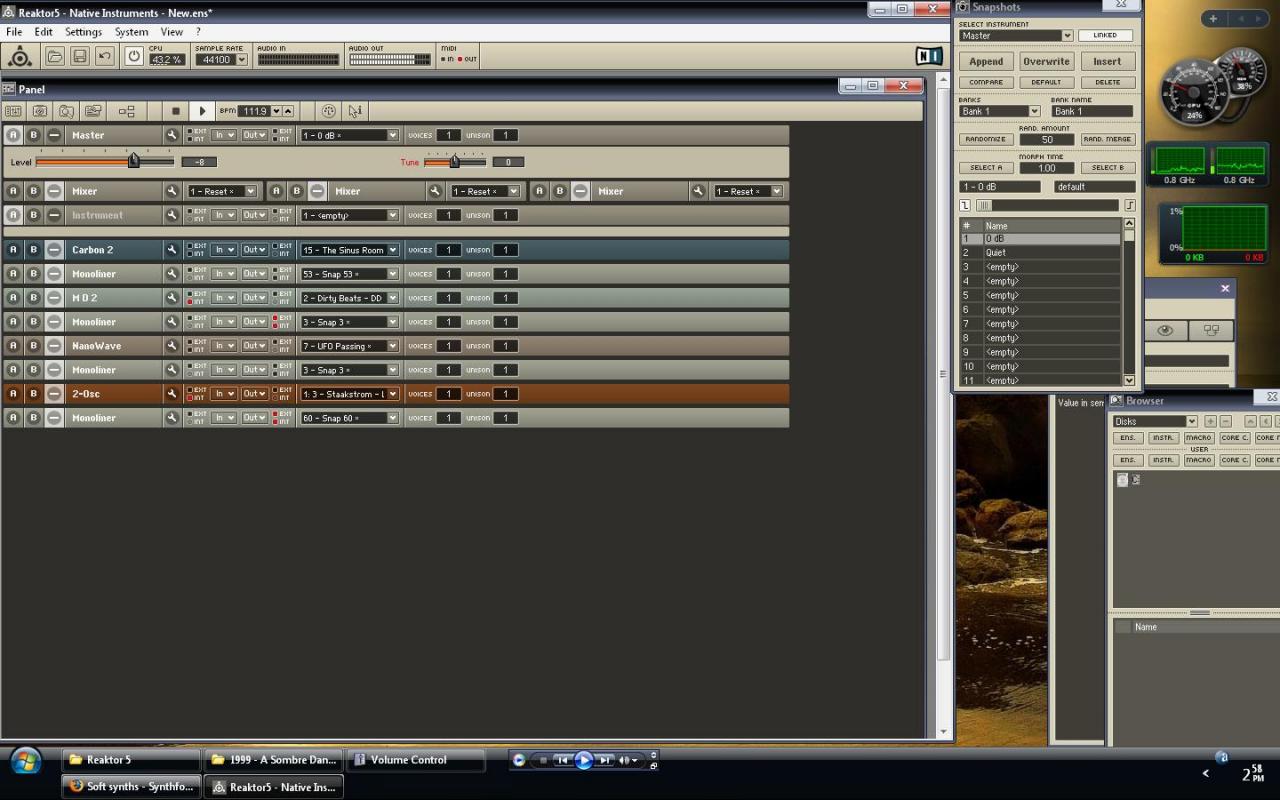
Task: Click the undo arrow icon in the main toolbar
Action: 104,56
